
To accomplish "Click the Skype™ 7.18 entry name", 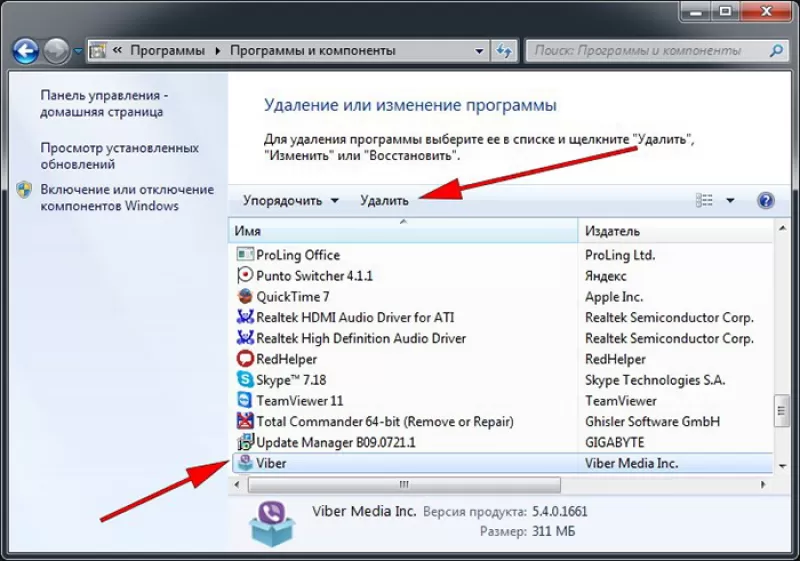I will (x=291, y=380).
